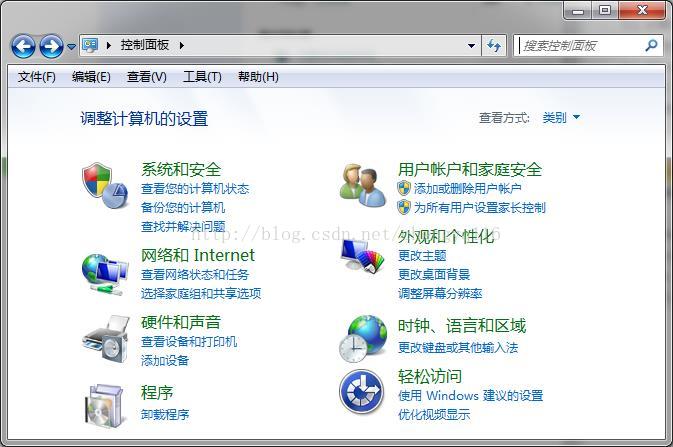Expand the breadcrumb arrow after 控制面板
The image size is (673, 447).
[x=182, y=45]
